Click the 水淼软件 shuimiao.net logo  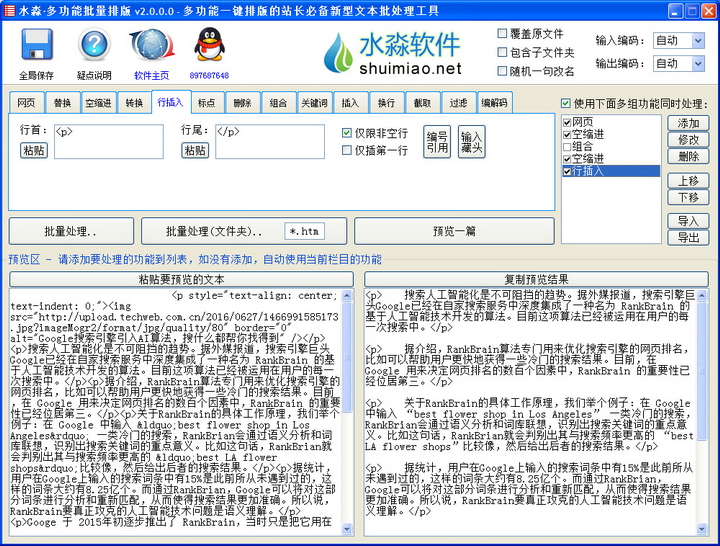(x=392, y=53)
